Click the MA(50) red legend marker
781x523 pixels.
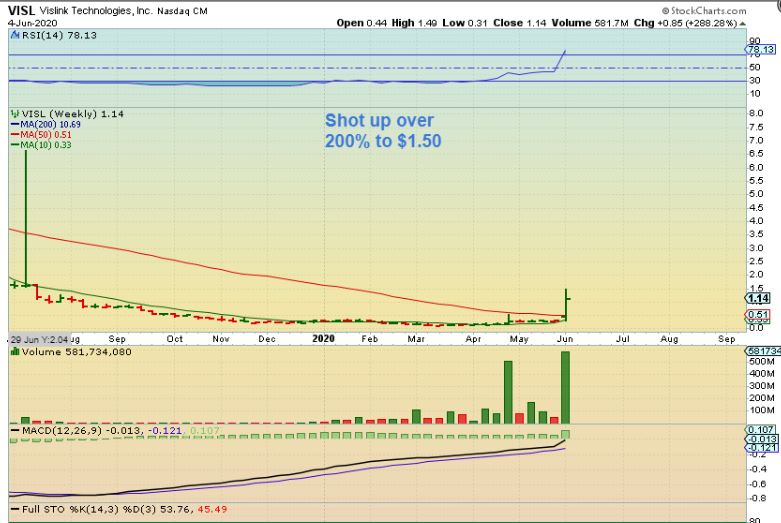pyautogui.click(x=16, y=133)
